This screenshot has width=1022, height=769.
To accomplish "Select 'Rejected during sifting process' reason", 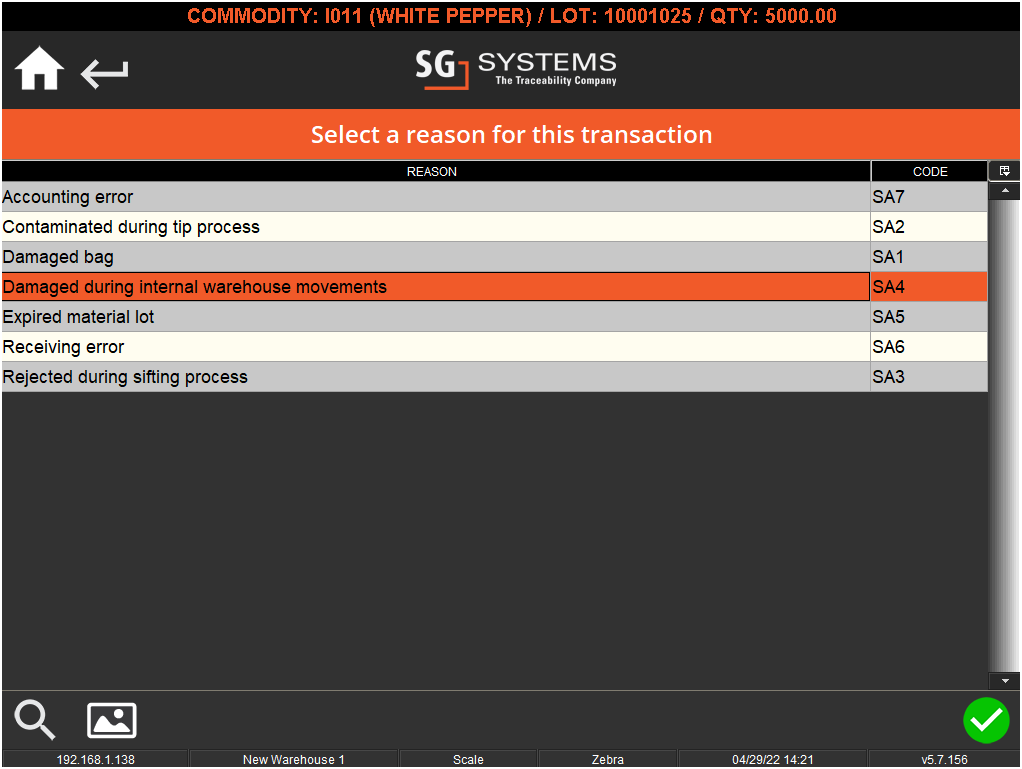I will tap(435, 377).
